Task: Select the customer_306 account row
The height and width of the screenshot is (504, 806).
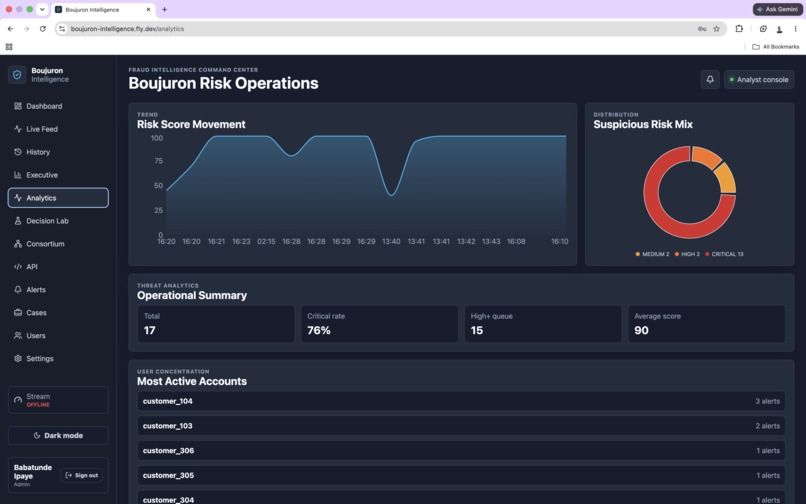Action: click(461, 451)
